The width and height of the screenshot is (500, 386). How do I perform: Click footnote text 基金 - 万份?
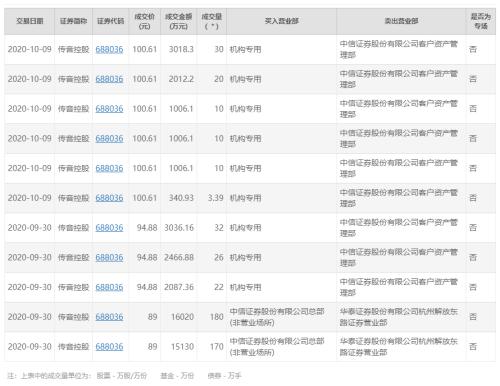pyautogui.click(x=177, y=376)
